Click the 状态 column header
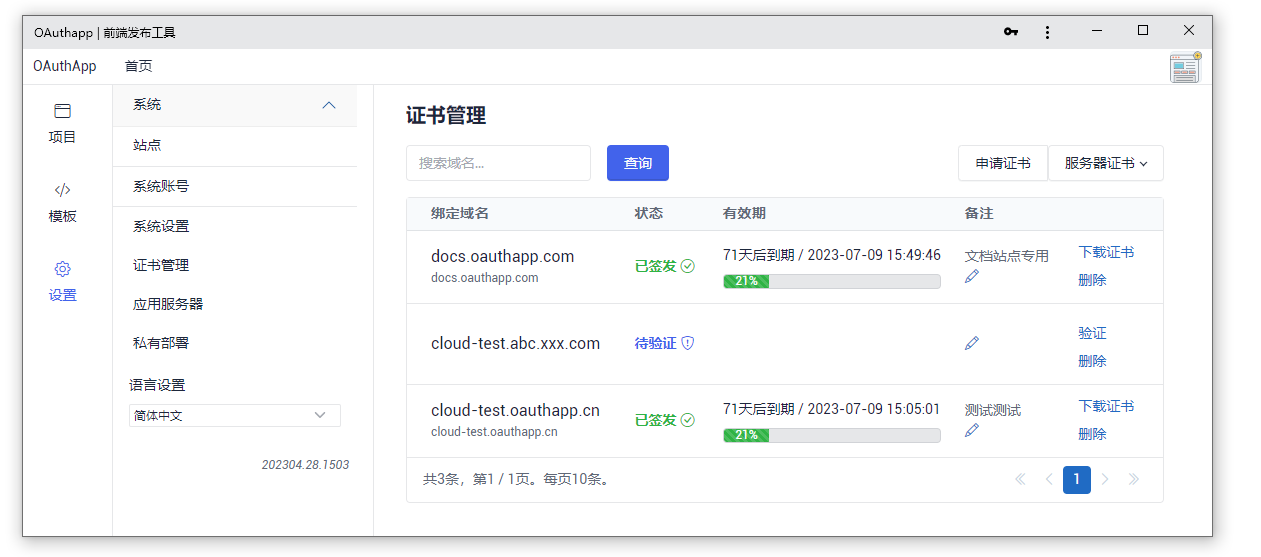The width and height of the screenshot is (1261, 557). point(649,214)
